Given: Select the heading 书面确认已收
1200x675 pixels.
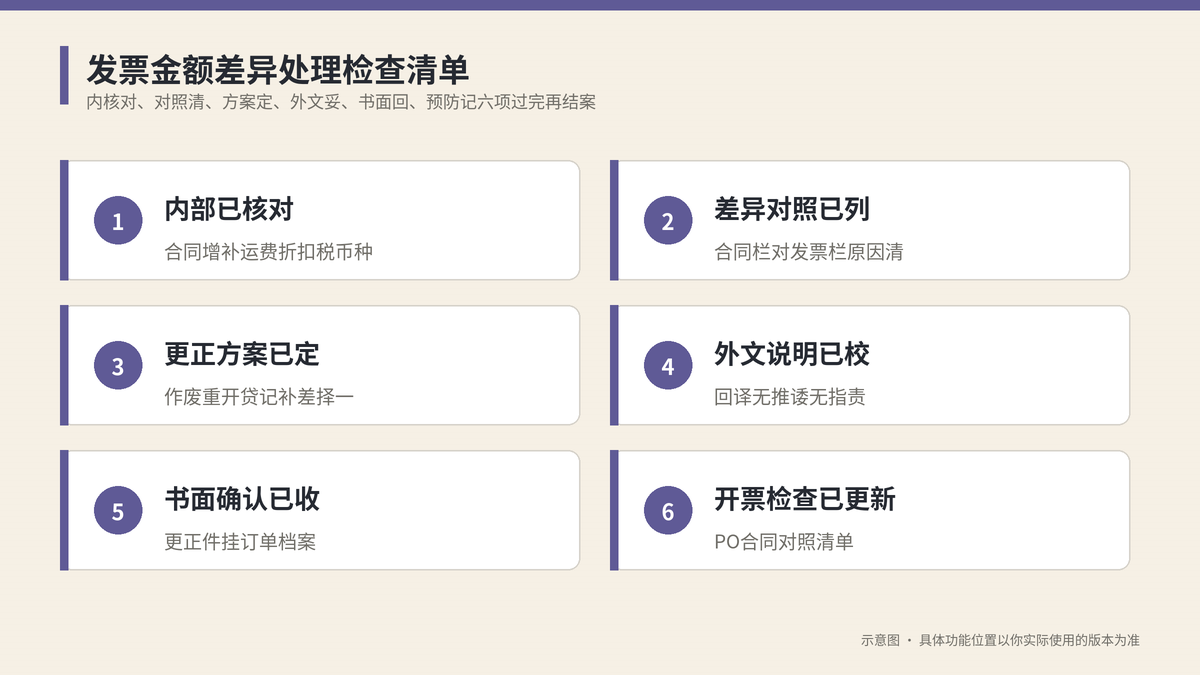Looking at the screenshot, I should [242, 499].
